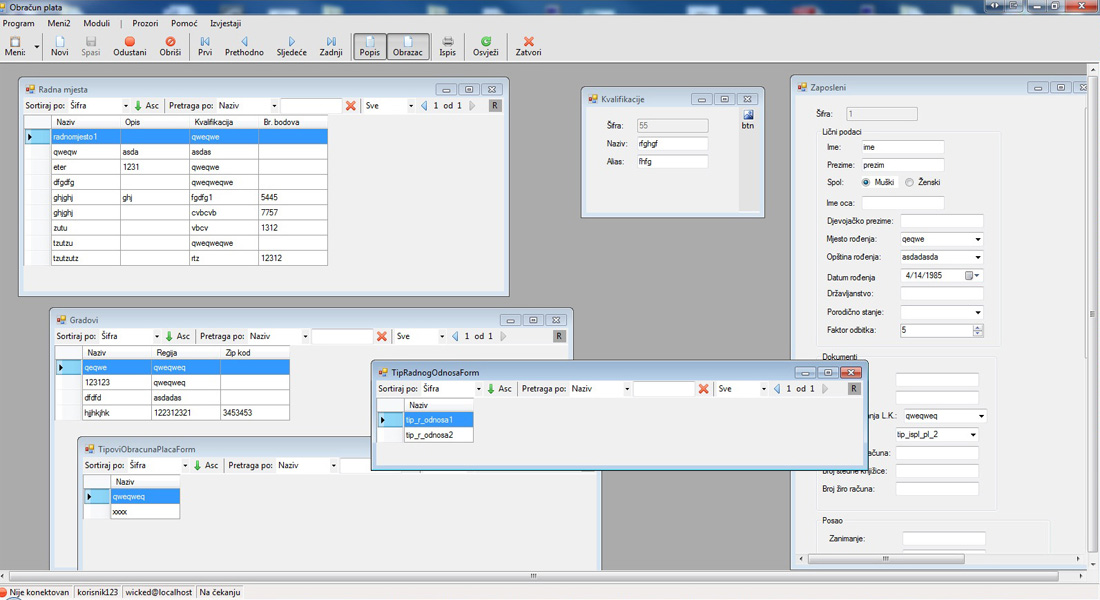Screen dimensions: 1100x600
Task: Click the Kvalifikacija column header
Action: tap(224, 122)
